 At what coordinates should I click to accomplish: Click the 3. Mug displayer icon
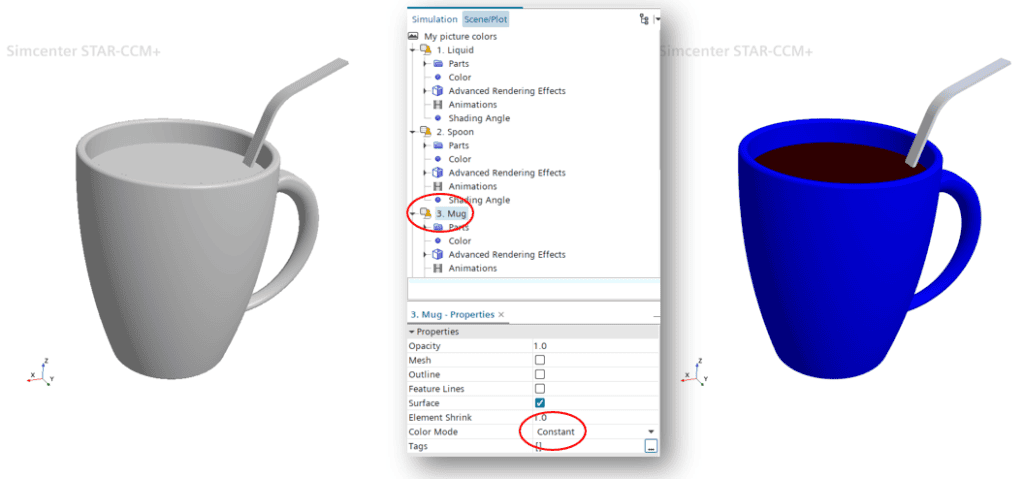[426, 214]
